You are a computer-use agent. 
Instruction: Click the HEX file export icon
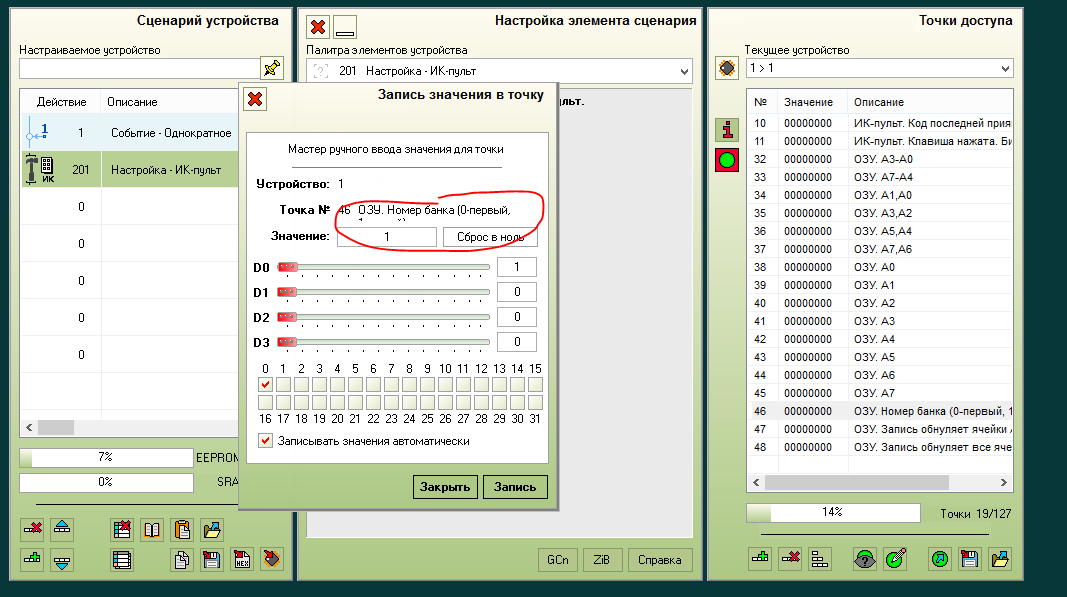[241, 560]
